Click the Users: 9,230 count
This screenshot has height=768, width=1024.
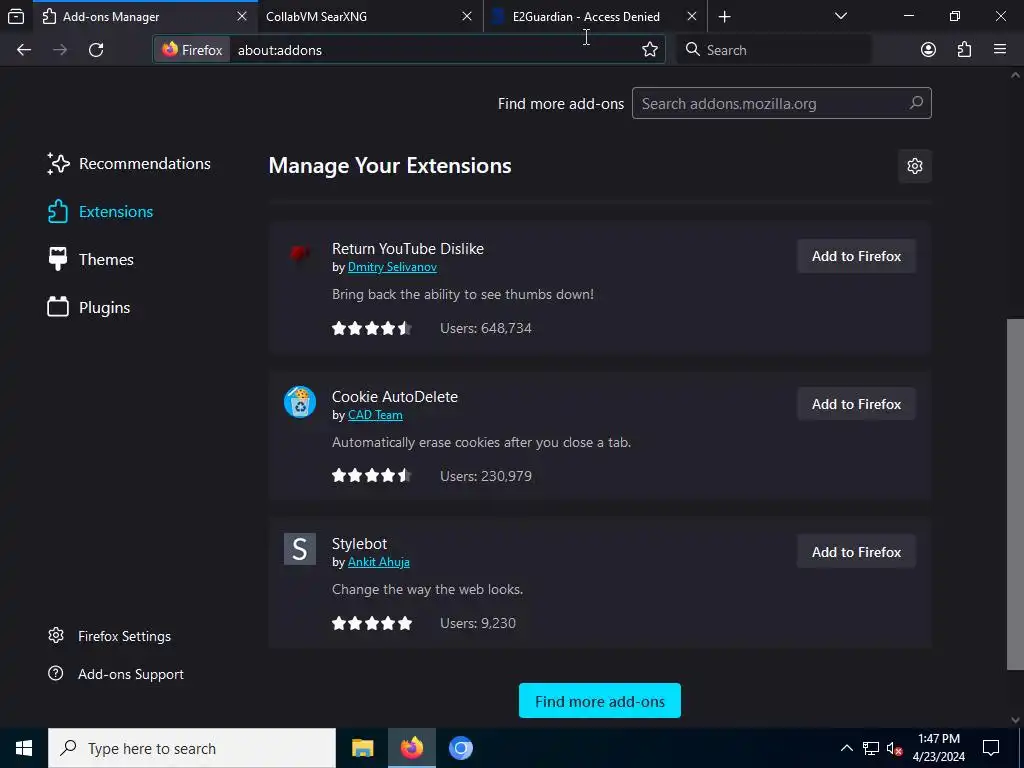pos(477,623)
